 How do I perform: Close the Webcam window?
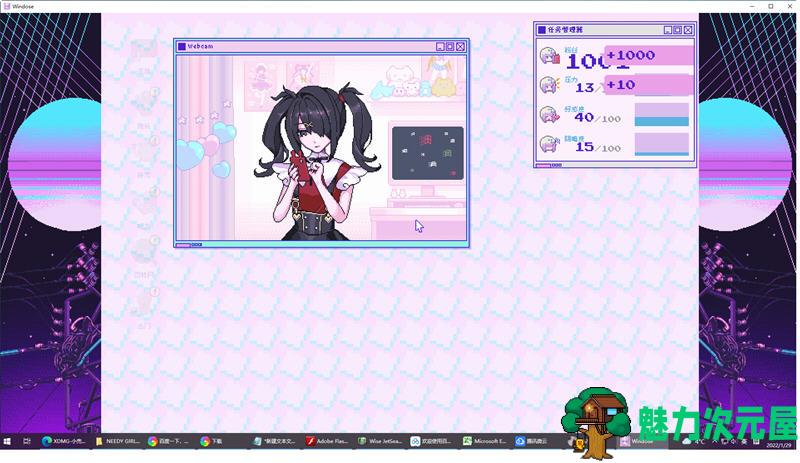460,46
